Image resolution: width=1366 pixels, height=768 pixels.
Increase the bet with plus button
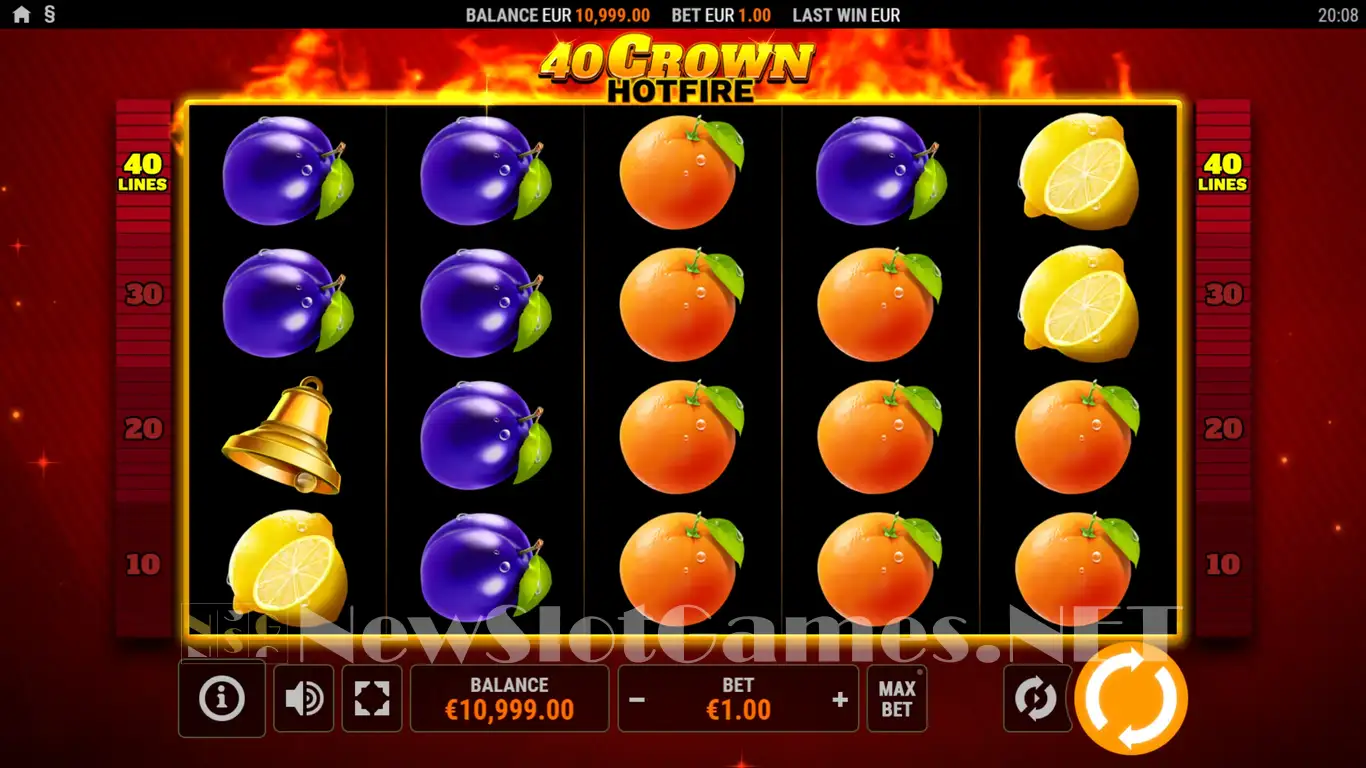840,699
